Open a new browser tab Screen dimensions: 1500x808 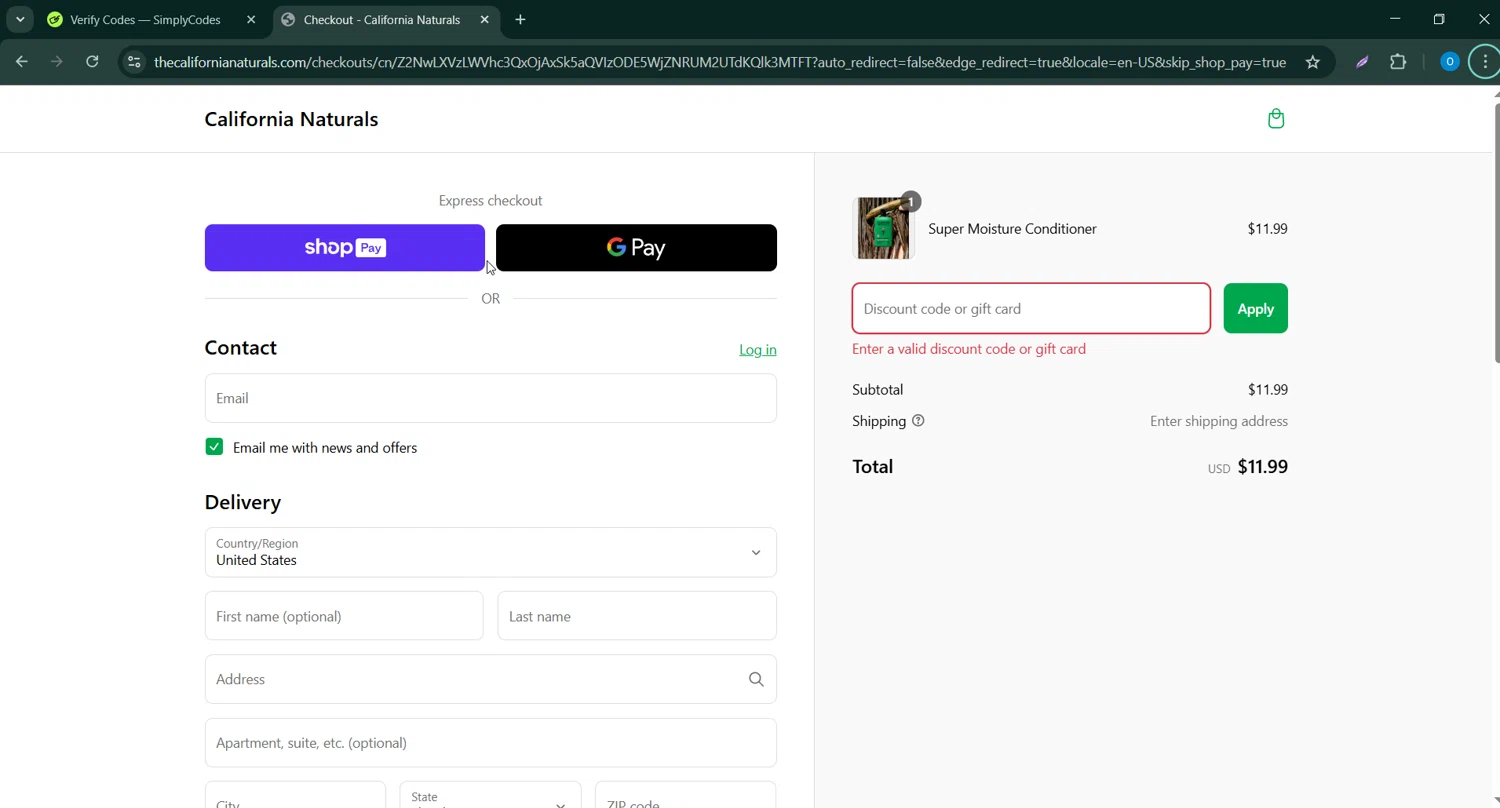(x=520, y=19)
